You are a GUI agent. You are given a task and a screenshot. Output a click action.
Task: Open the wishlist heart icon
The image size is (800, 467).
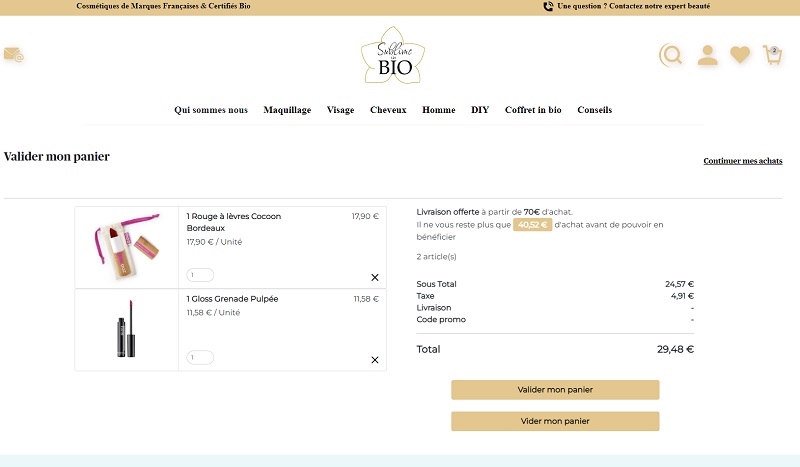click(x=740, y=55)
